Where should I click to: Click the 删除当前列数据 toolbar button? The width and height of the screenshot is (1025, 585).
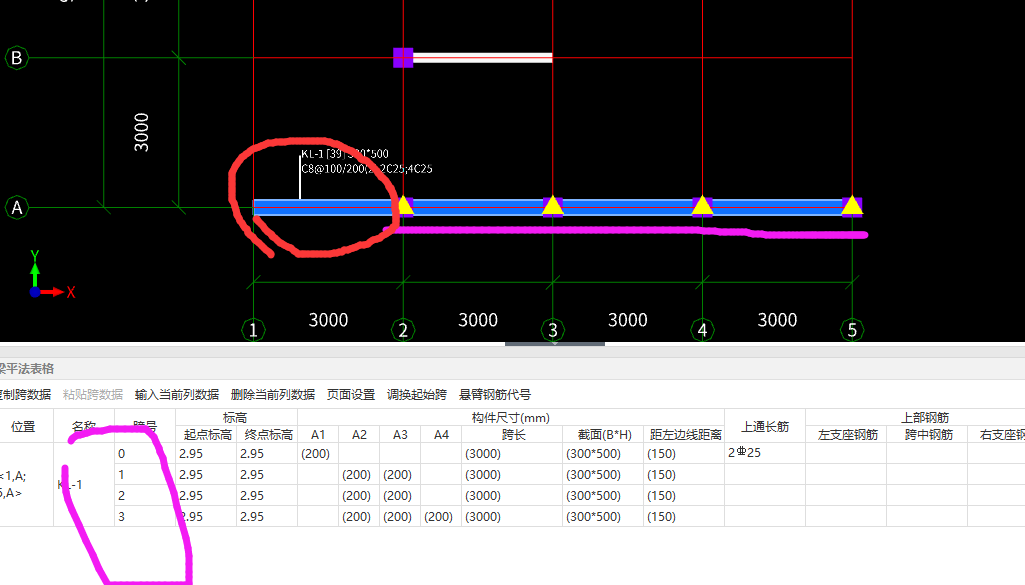273,395
